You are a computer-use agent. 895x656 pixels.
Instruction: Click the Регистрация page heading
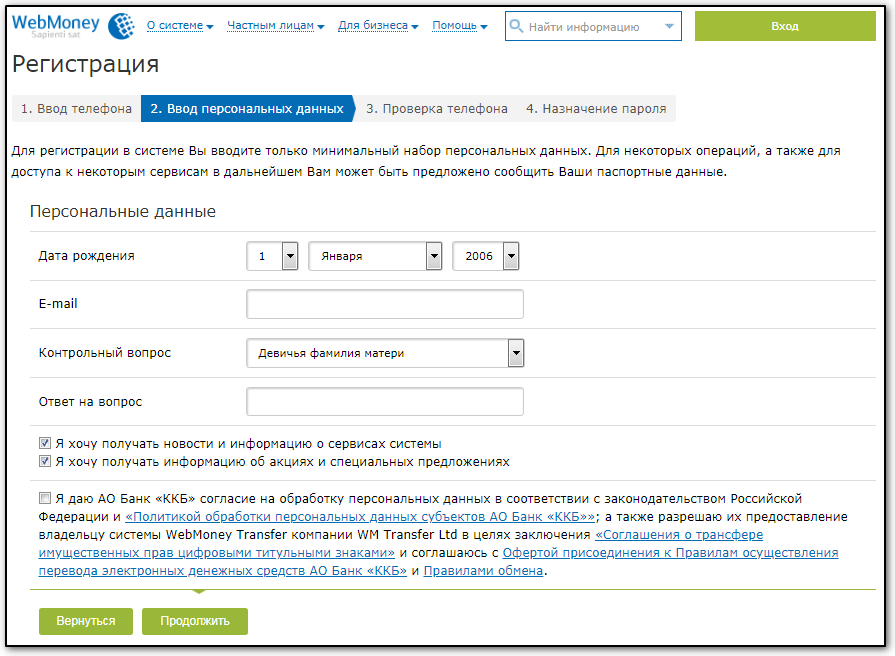click(86, 64)
